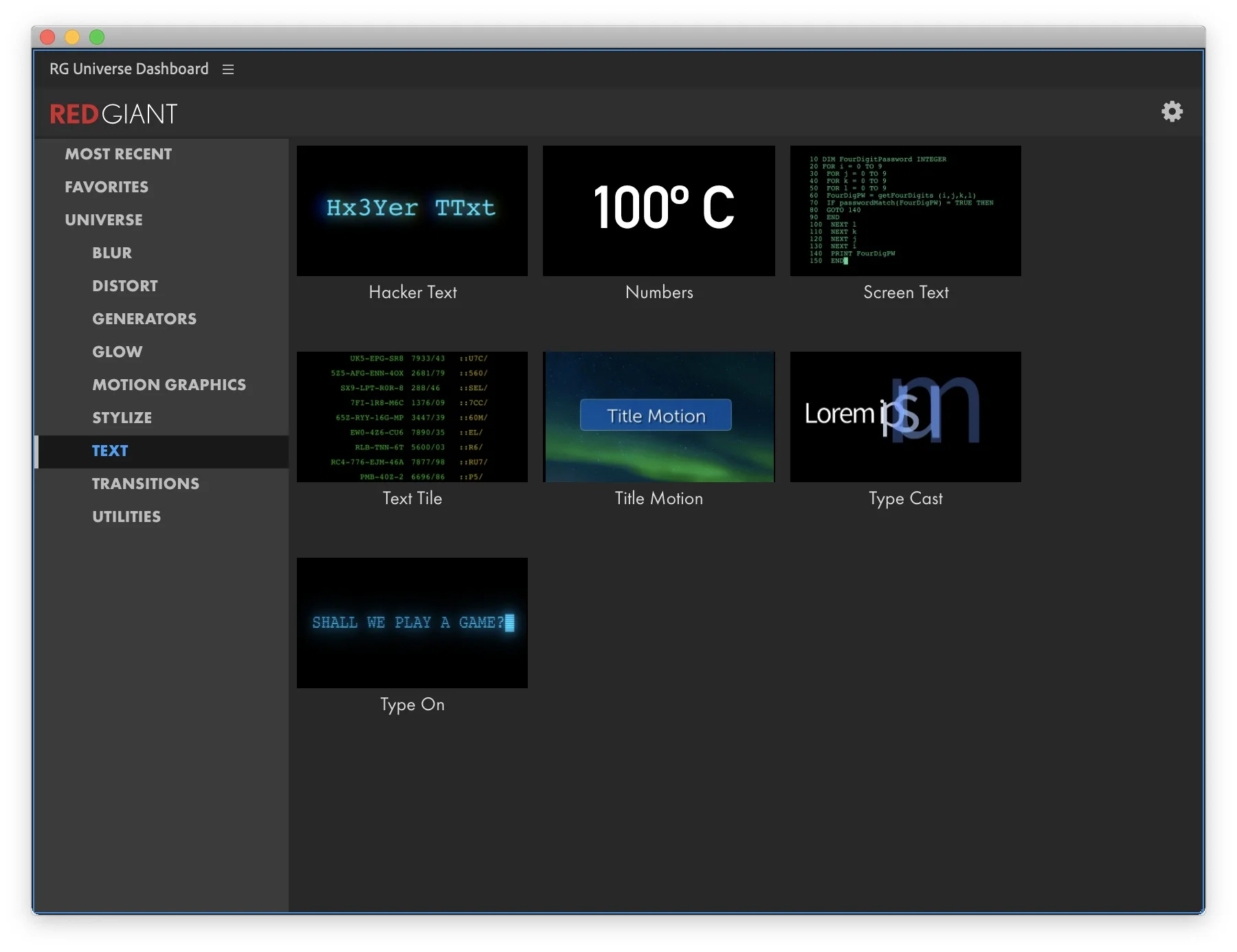Open the Transitions subcategory

(146, 484)
